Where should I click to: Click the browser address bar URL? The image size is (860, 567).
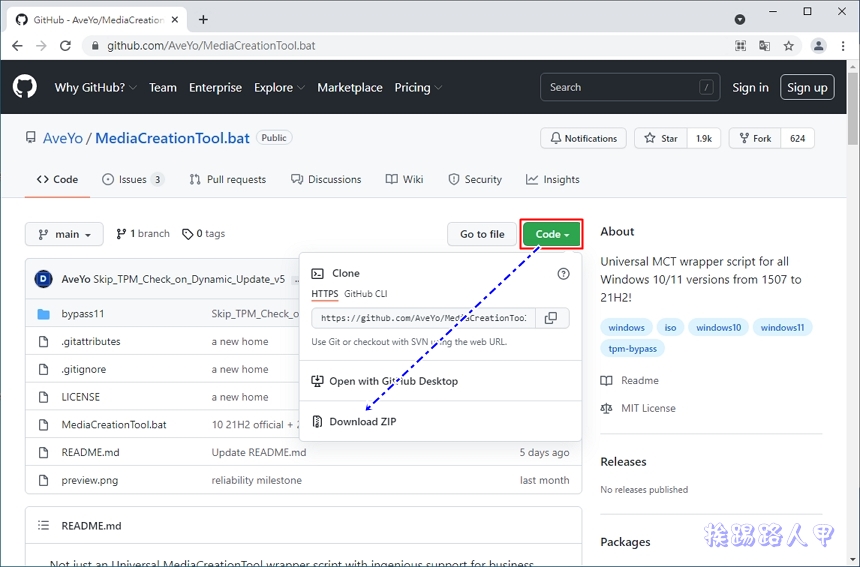[x=211, y=46]
